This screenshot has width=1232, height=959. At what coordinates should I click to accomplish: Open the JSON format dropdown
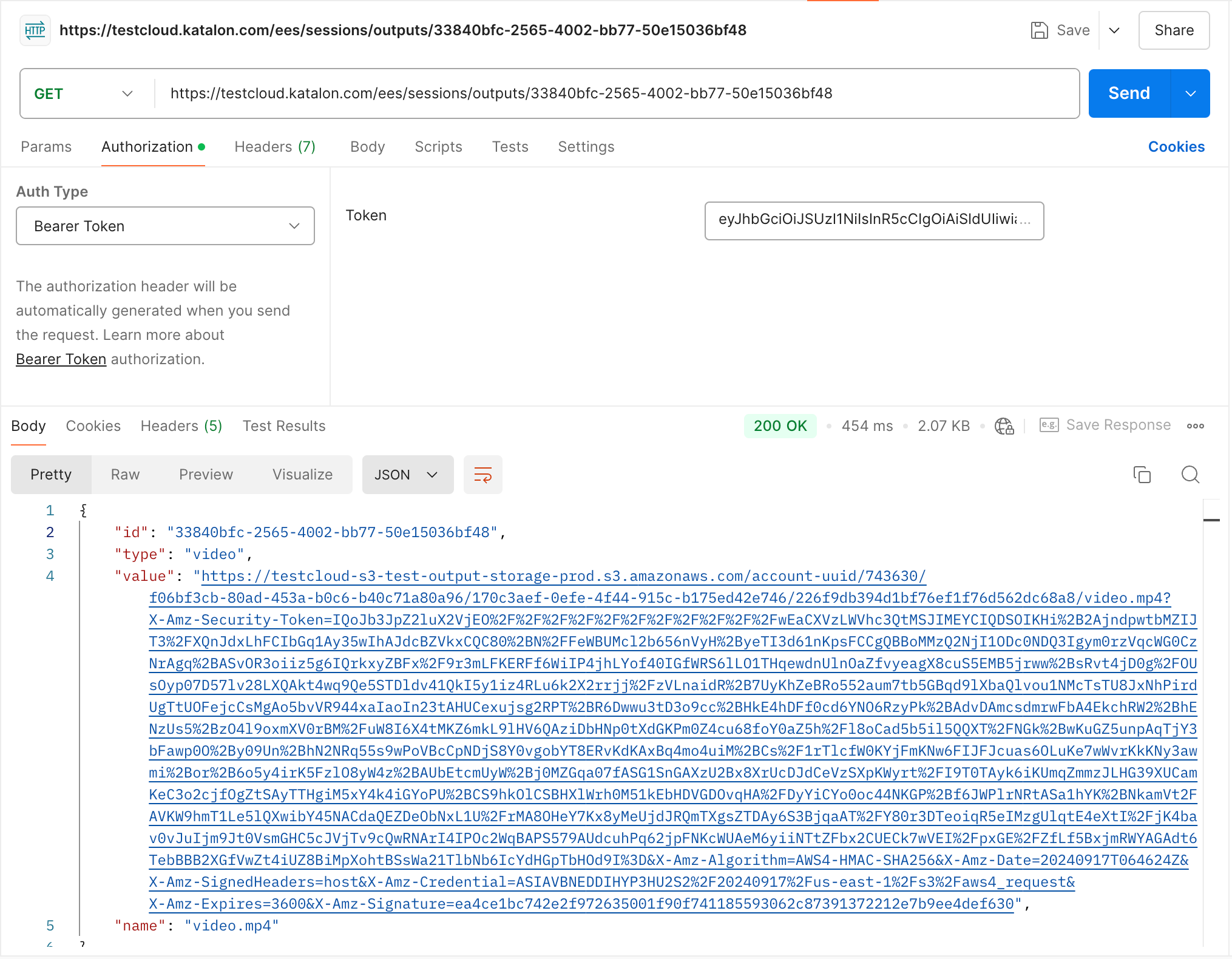(x=407, y=475)
